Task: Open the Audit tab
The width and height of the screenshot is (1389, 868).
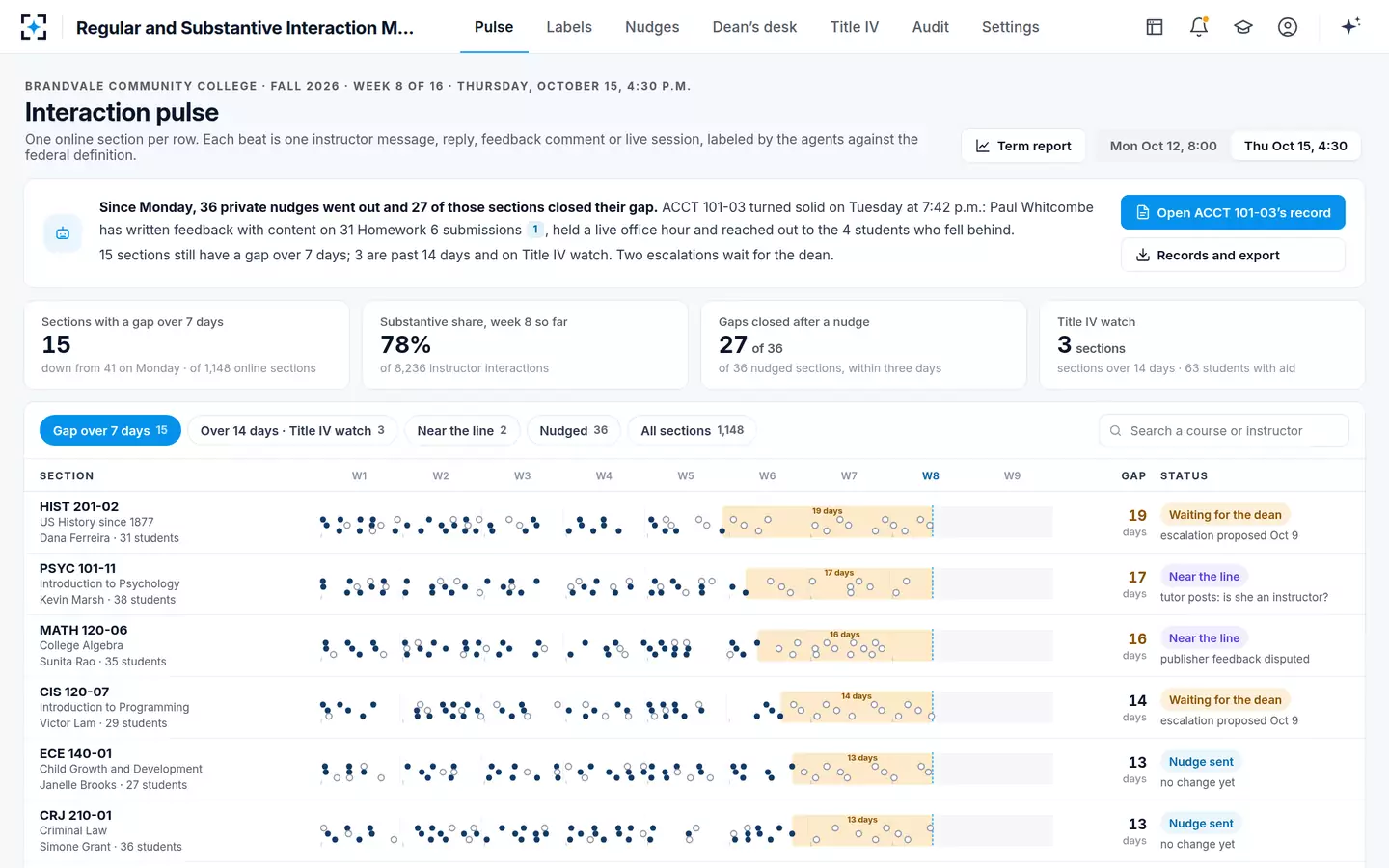Action: pyautogui.click(x=931, y=27)
